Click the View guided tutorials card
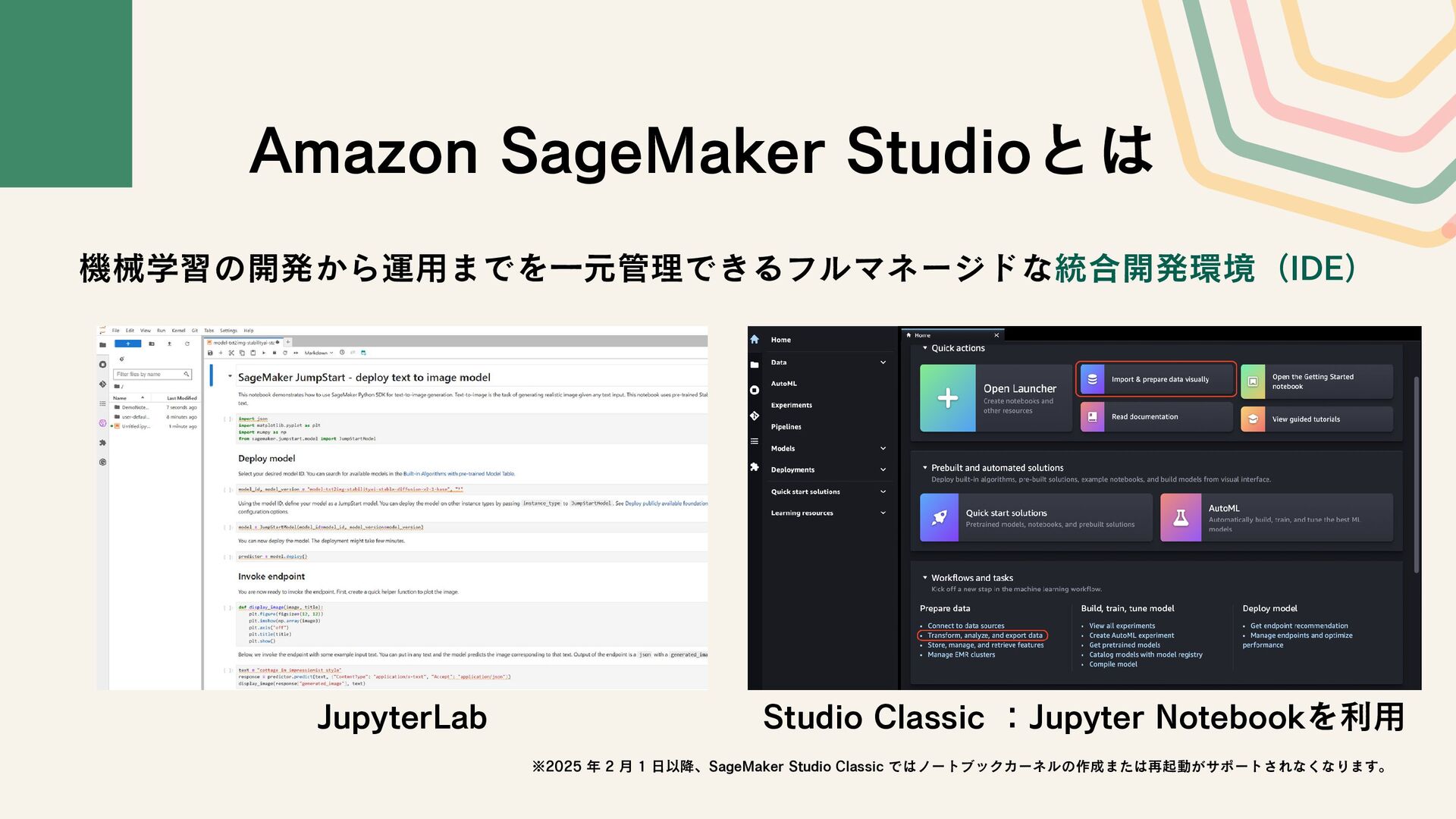 pyautogui.click(x=1316, y=419)
